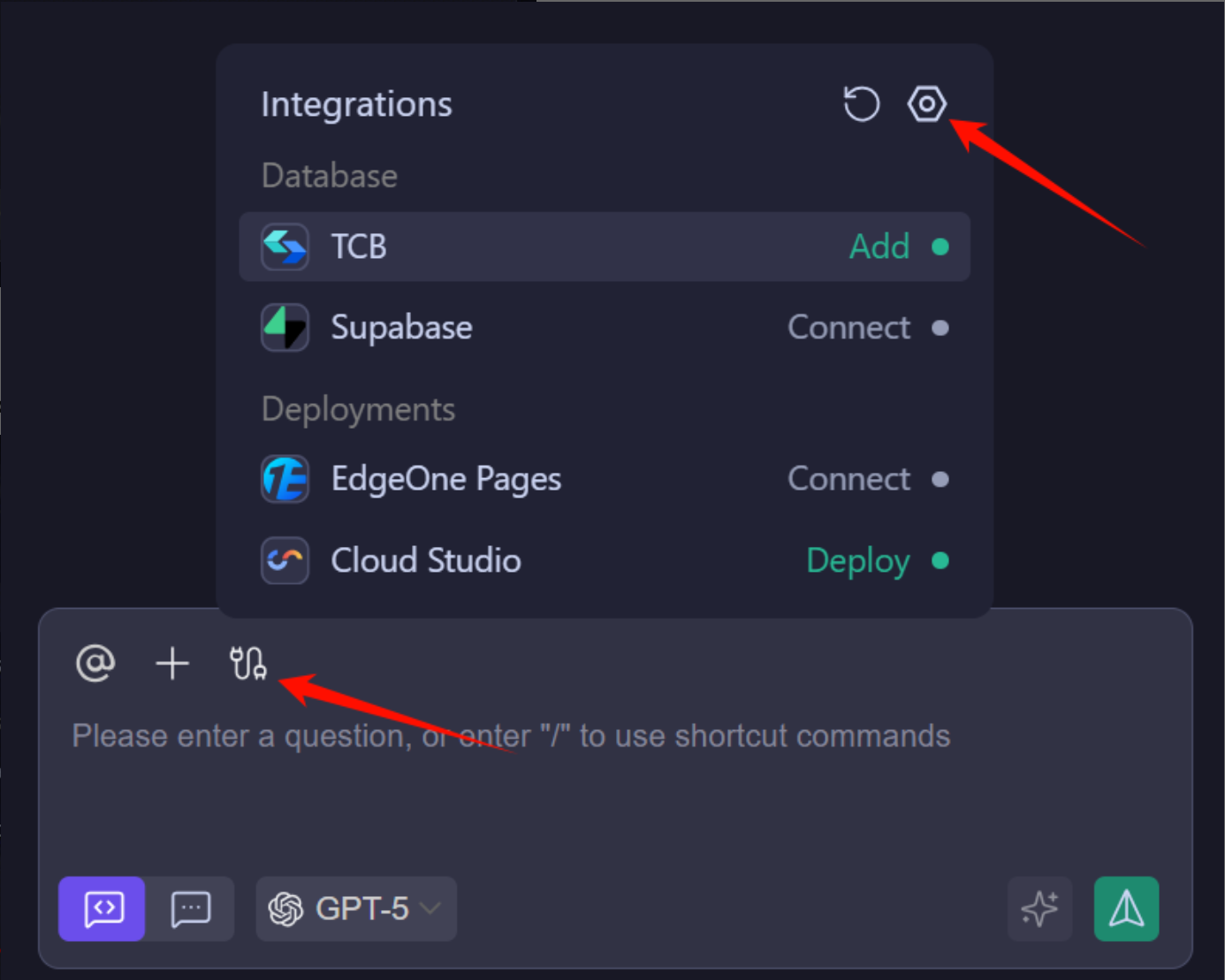1225x980 pixels.
Task: Click the green send message button
Action: 1126,908
